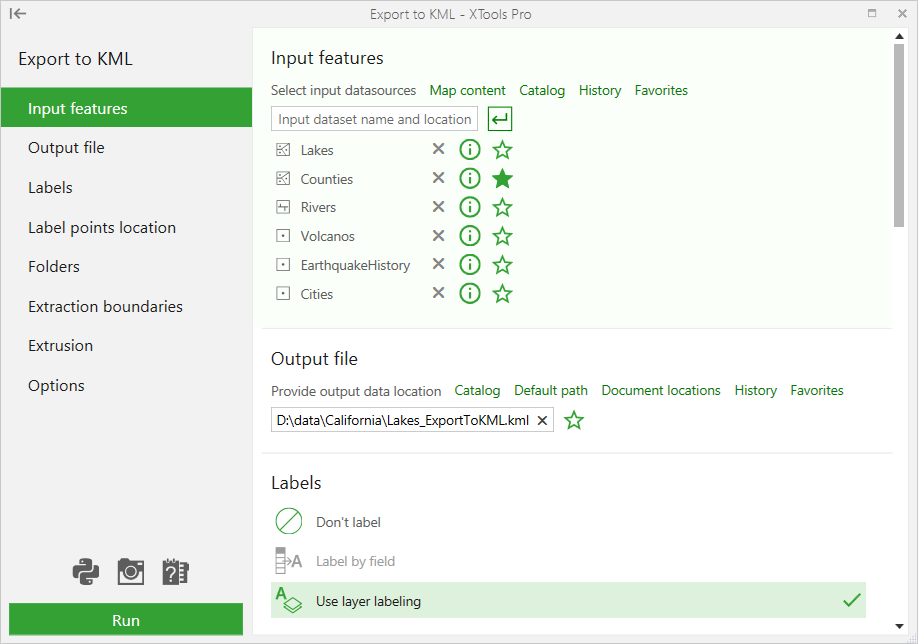Collapse the left panel with the arrow icon

tap(18, 13)
